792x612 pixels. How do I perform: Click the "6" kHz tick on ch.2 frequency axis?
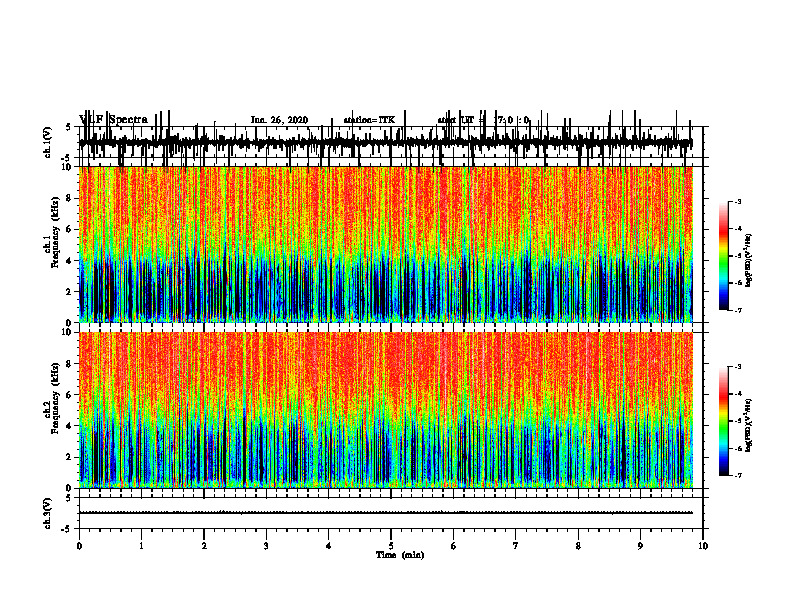pos(69,395)
